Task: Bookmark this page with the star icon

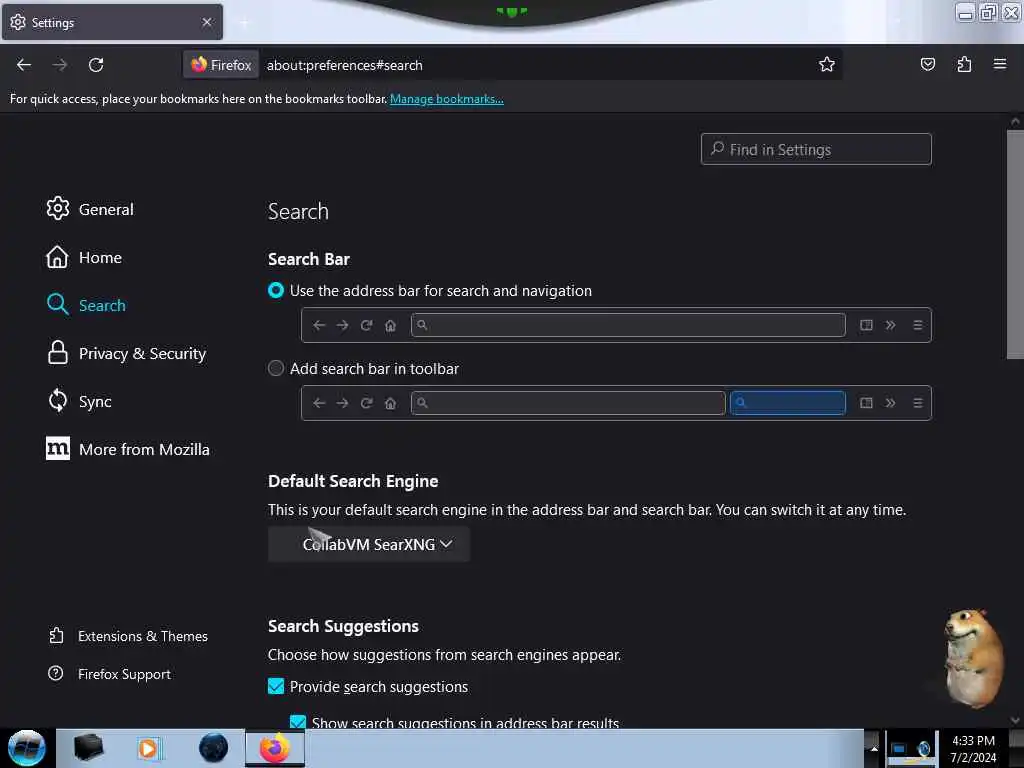Action: 827,64
